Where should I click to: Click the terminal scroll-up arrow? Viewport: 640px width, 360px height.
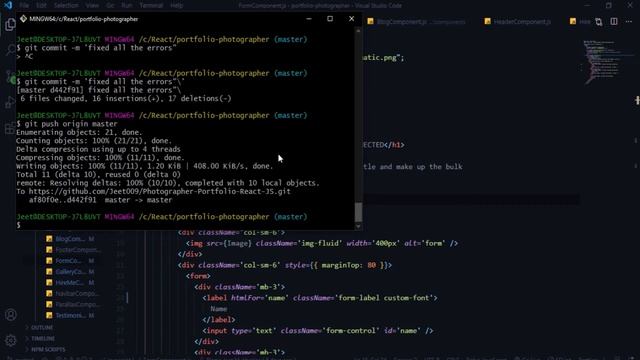coord(358,31)
